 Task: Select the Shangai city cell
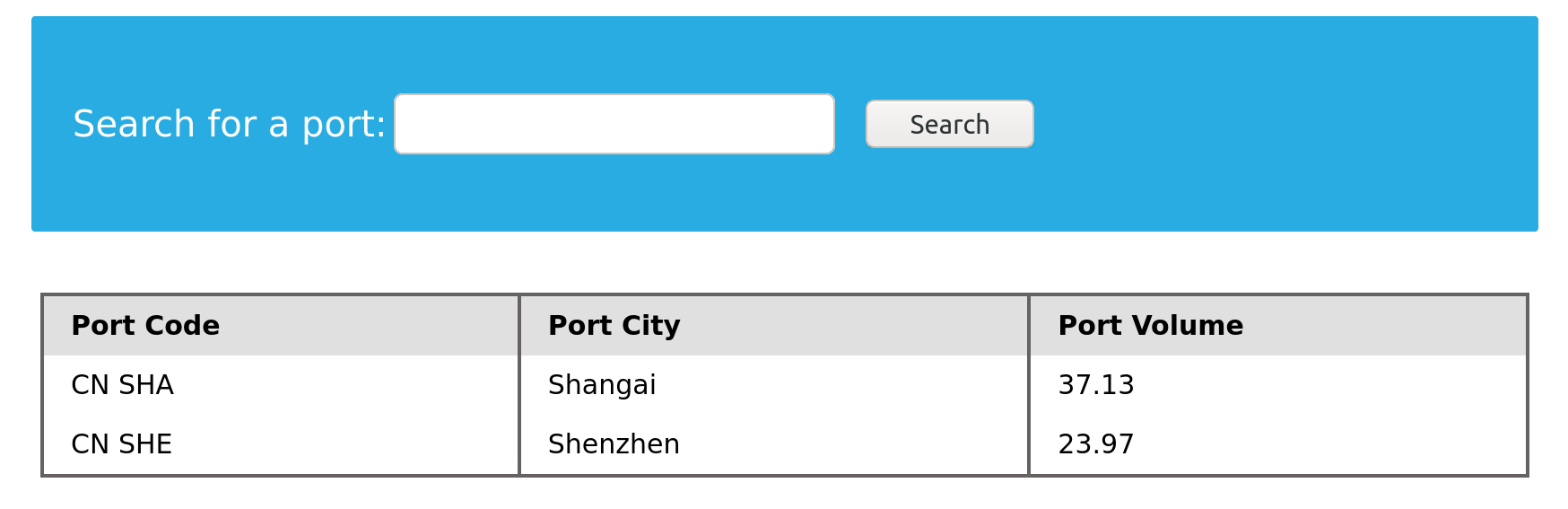pyautogui.click(x=774, y=385)
